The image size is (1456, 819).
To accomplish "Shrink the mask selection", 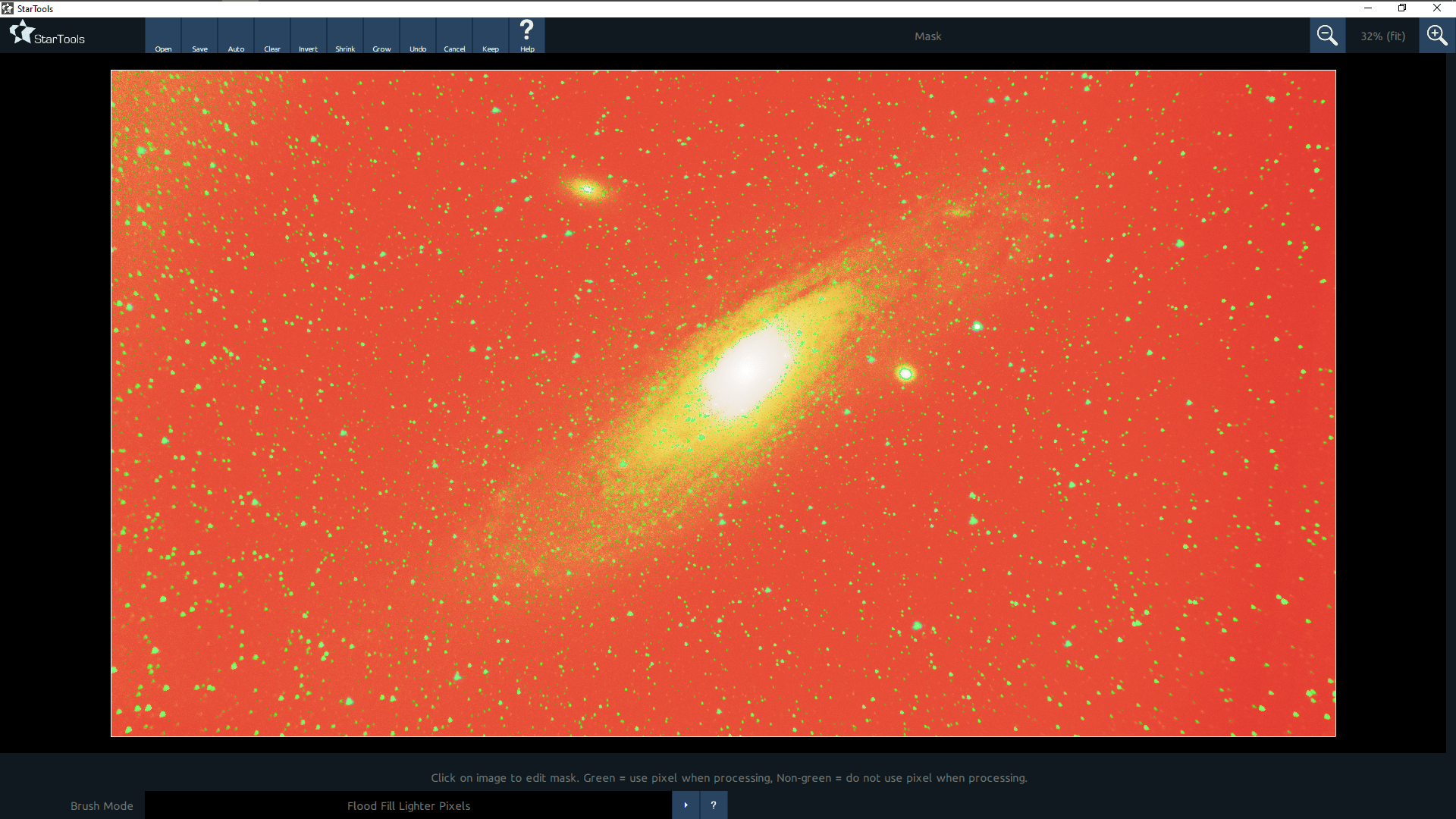I will pyautogui.click(x=345, y=36).
